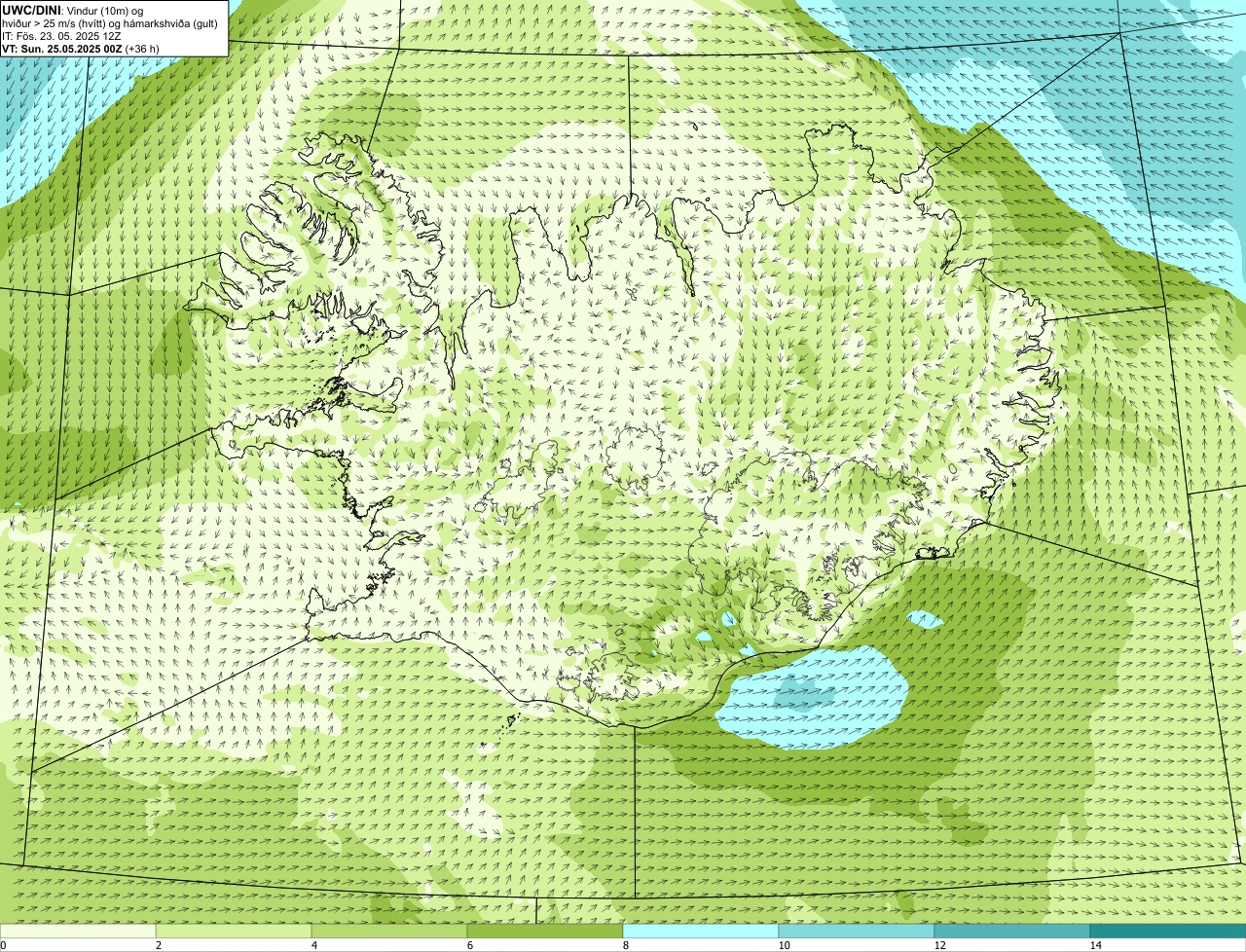Image resolution: width=1246 pixels, height=952 pixels.
Task: Click the "IT: Fös. 23. 05. 2025 12Z" line
Action: point(61,36)
